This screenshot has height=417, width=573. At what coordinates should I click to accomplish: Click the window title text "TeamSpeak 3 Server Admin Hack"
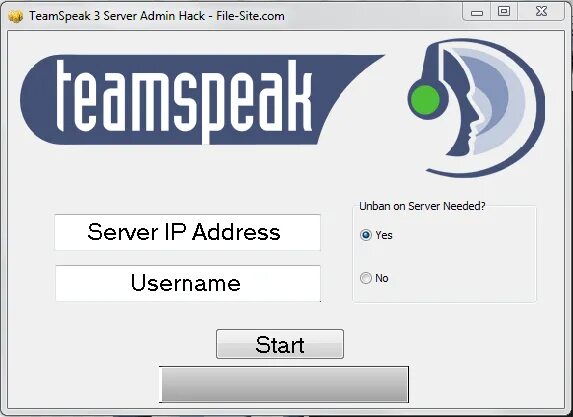pyautogui.click(x=117, y=16)
